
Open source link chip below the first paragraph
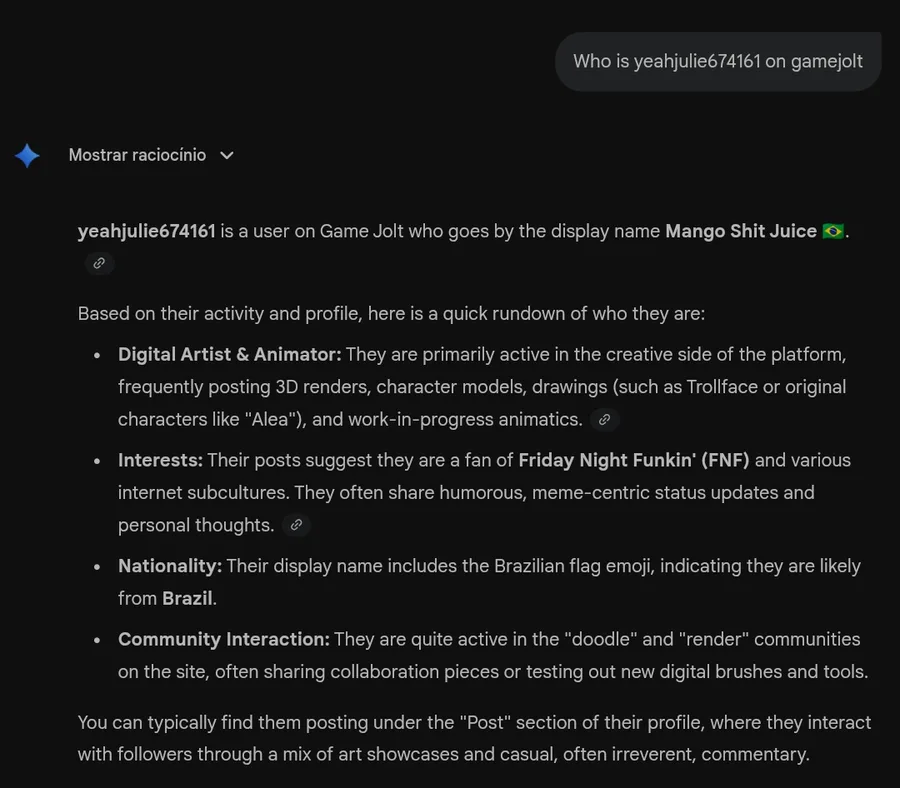pos(99,264)
